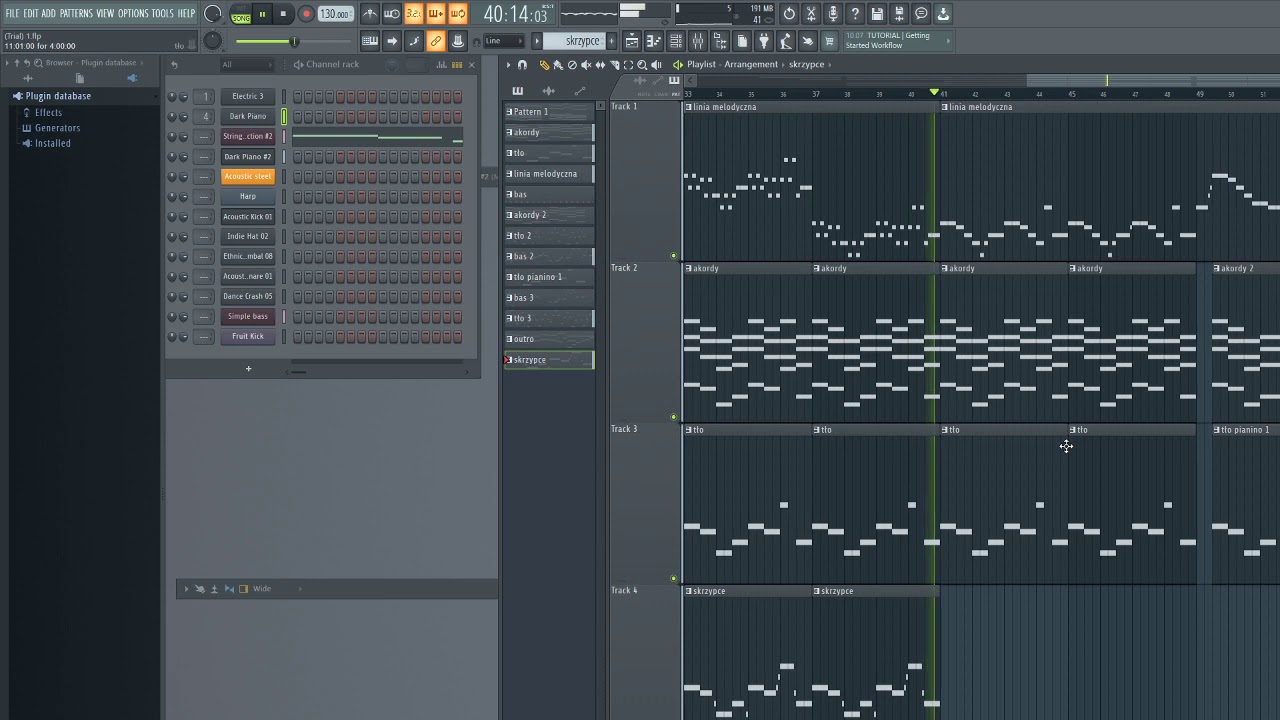Open the pattern list arrow left of skrzypce
This screenshot has width=1280, height=720.
tap(537, 41)
